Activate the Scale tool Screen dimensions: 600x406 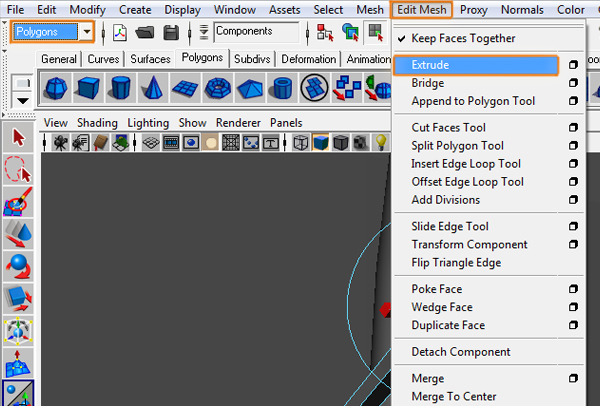[18, 298]
